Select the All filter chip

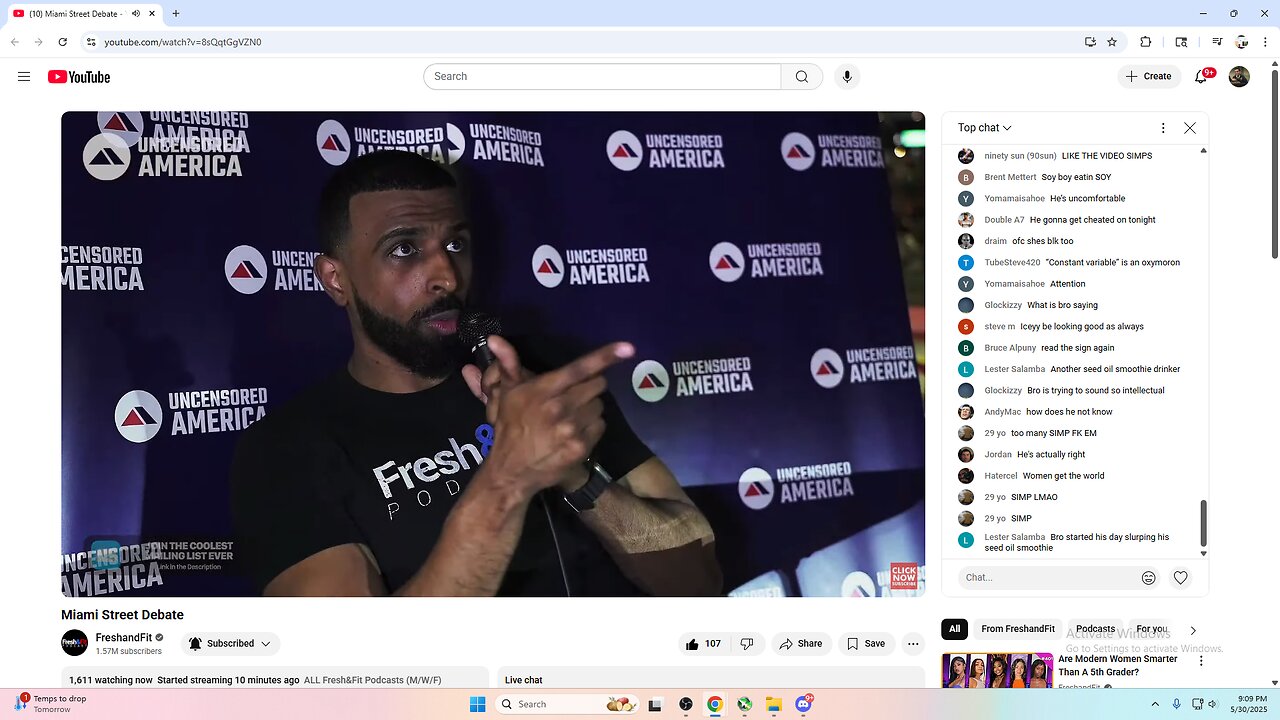(x=955, y=629)
